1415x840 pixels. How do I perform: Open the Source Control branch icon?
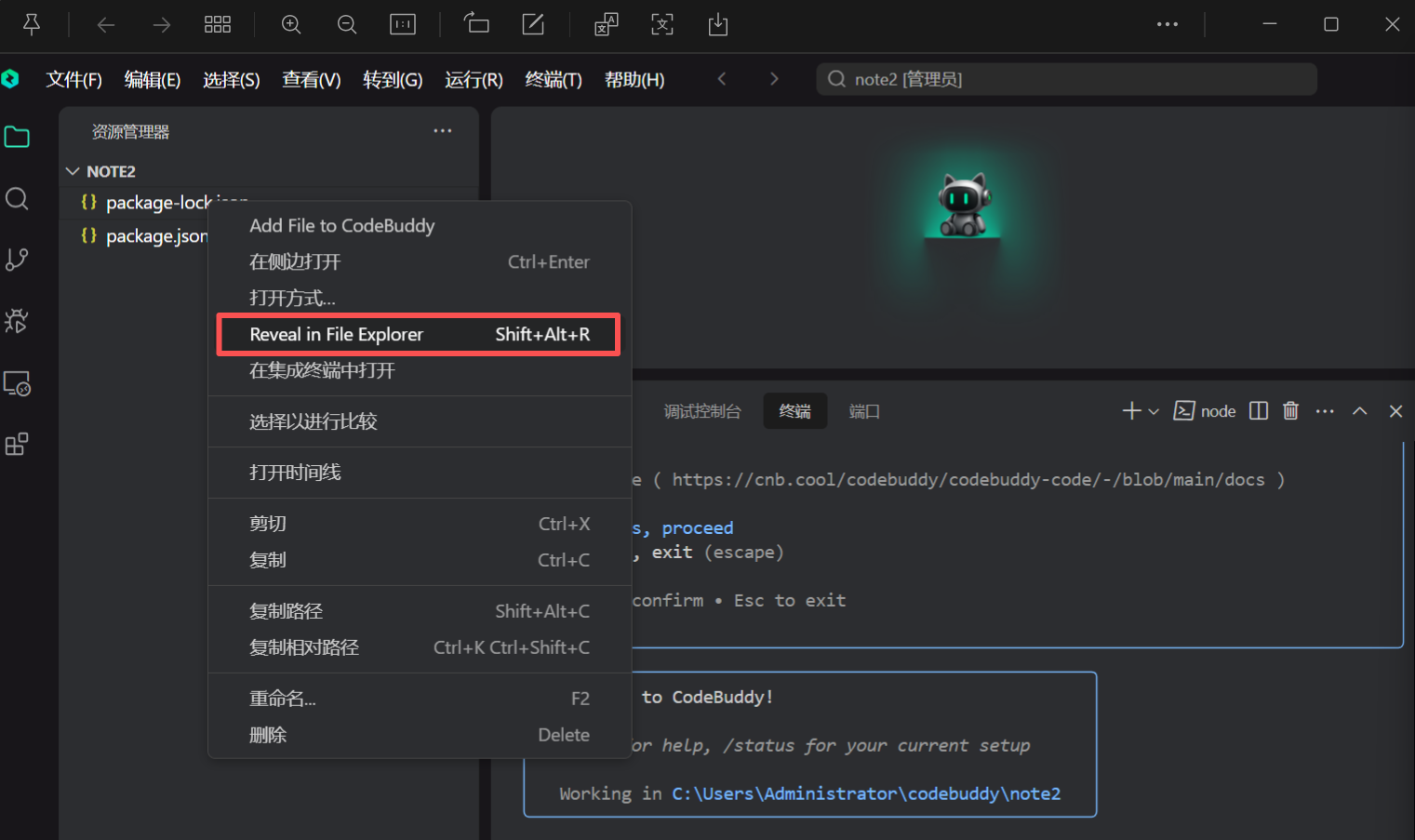click(x=17, y=260)
